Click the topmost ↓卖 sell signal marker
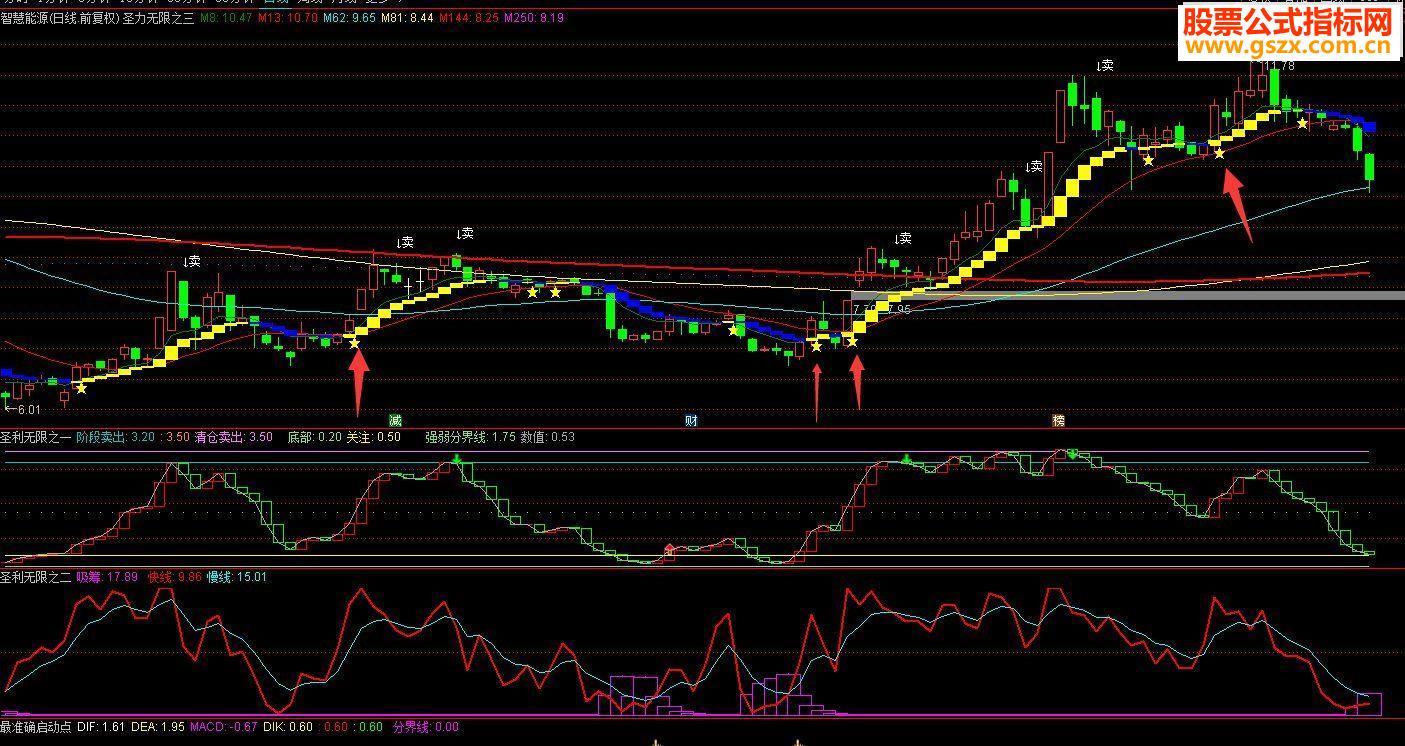The height and width of the screenshot is (746, 1405). [x=1105, y=65]
